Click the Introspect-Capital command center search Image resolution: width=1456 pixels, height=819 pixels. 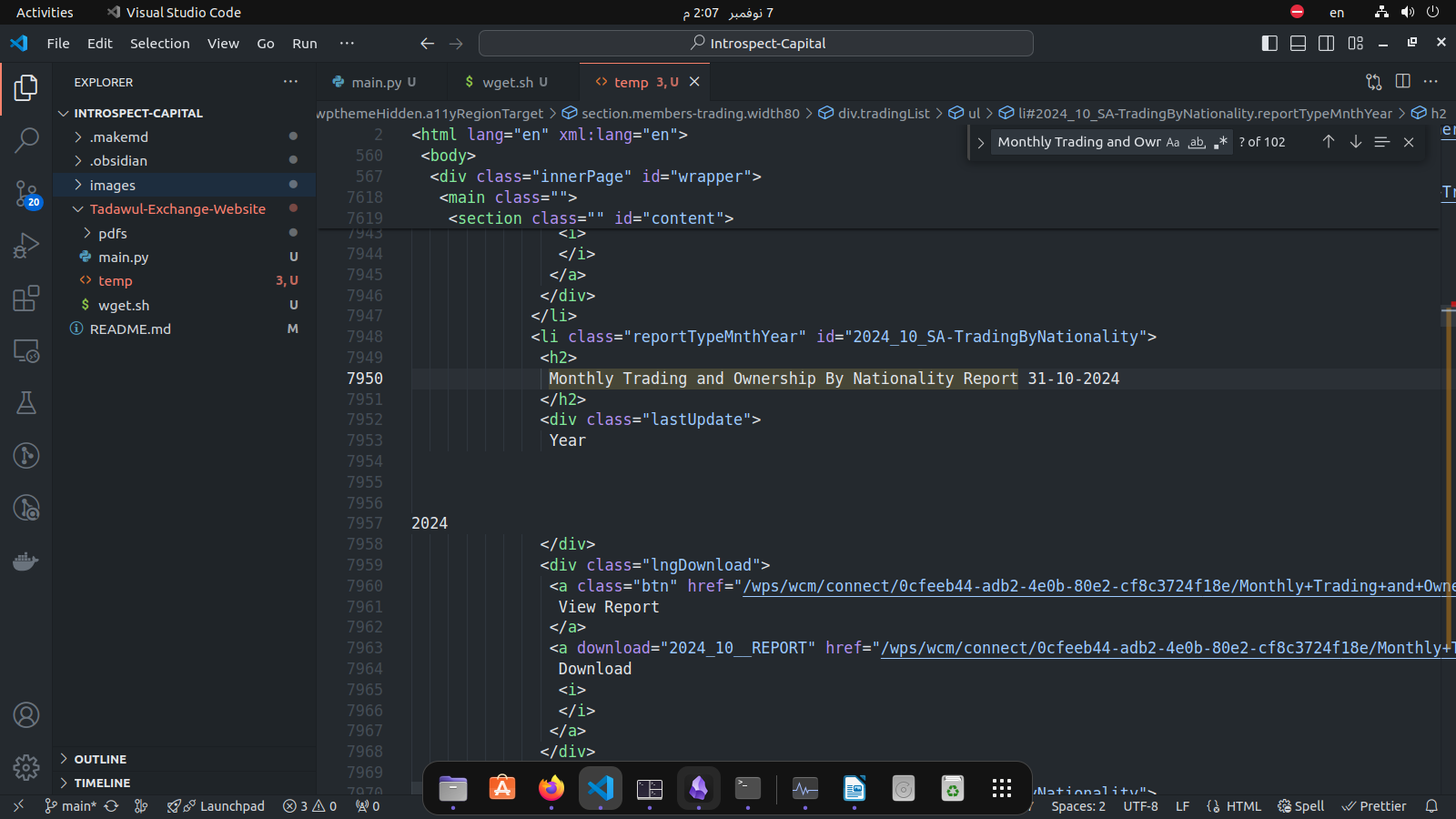coord(756,43)
